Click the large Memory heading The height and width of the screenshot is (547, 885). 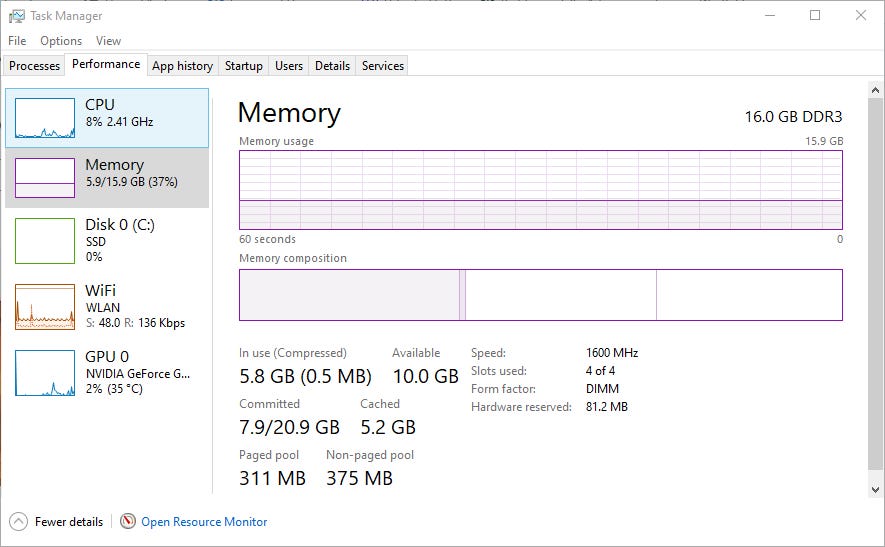(x=289, y=113)
